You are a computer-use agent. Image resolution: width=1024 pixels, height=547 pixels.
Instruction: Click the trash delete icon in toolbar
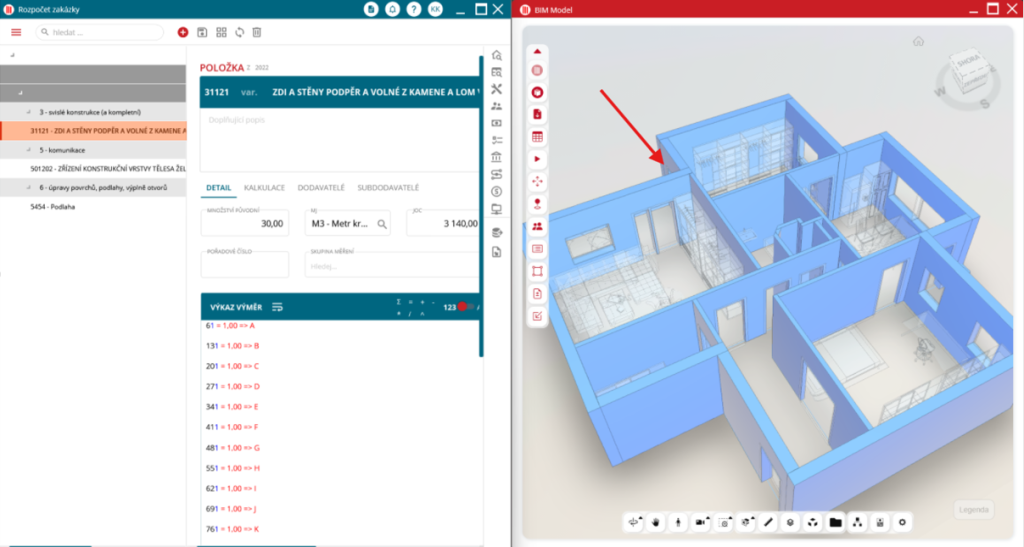(257, 32)
